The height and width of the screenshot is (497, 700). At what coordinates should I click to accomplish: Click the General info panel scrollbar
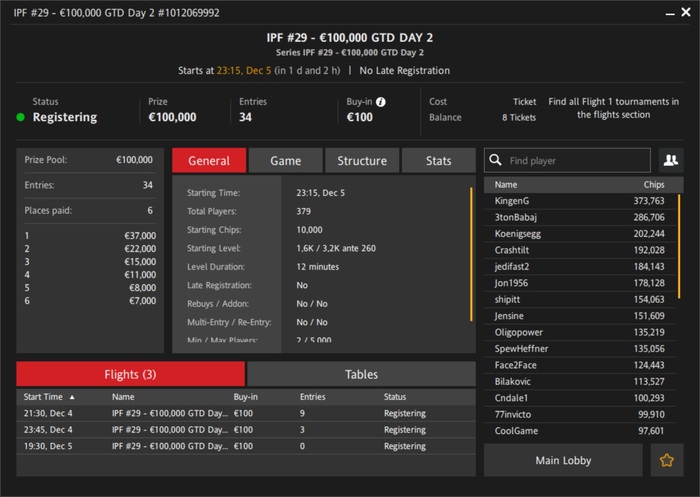point(471,254)
